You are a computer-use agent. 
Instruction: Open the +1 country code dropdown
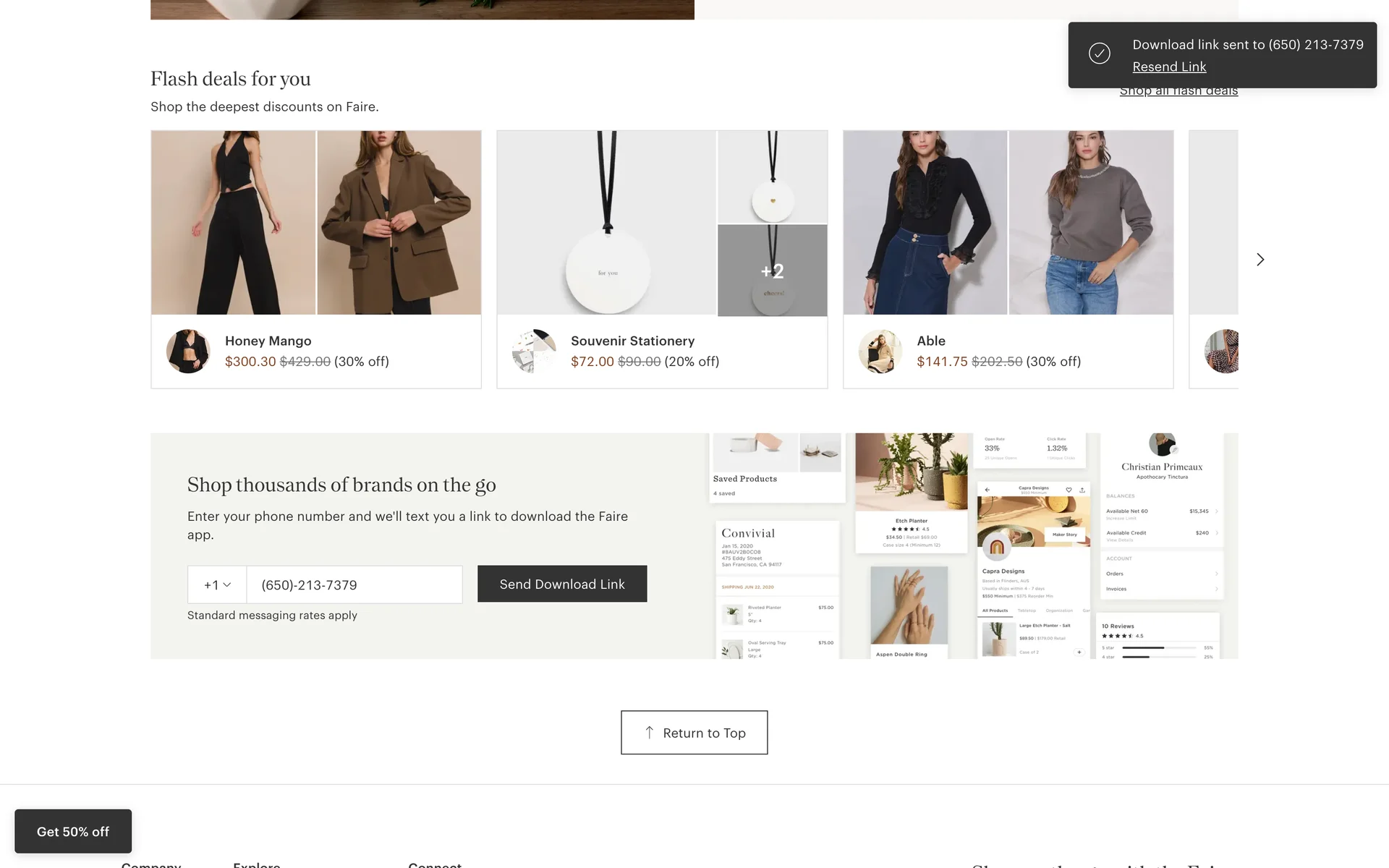tap(217, 584)
